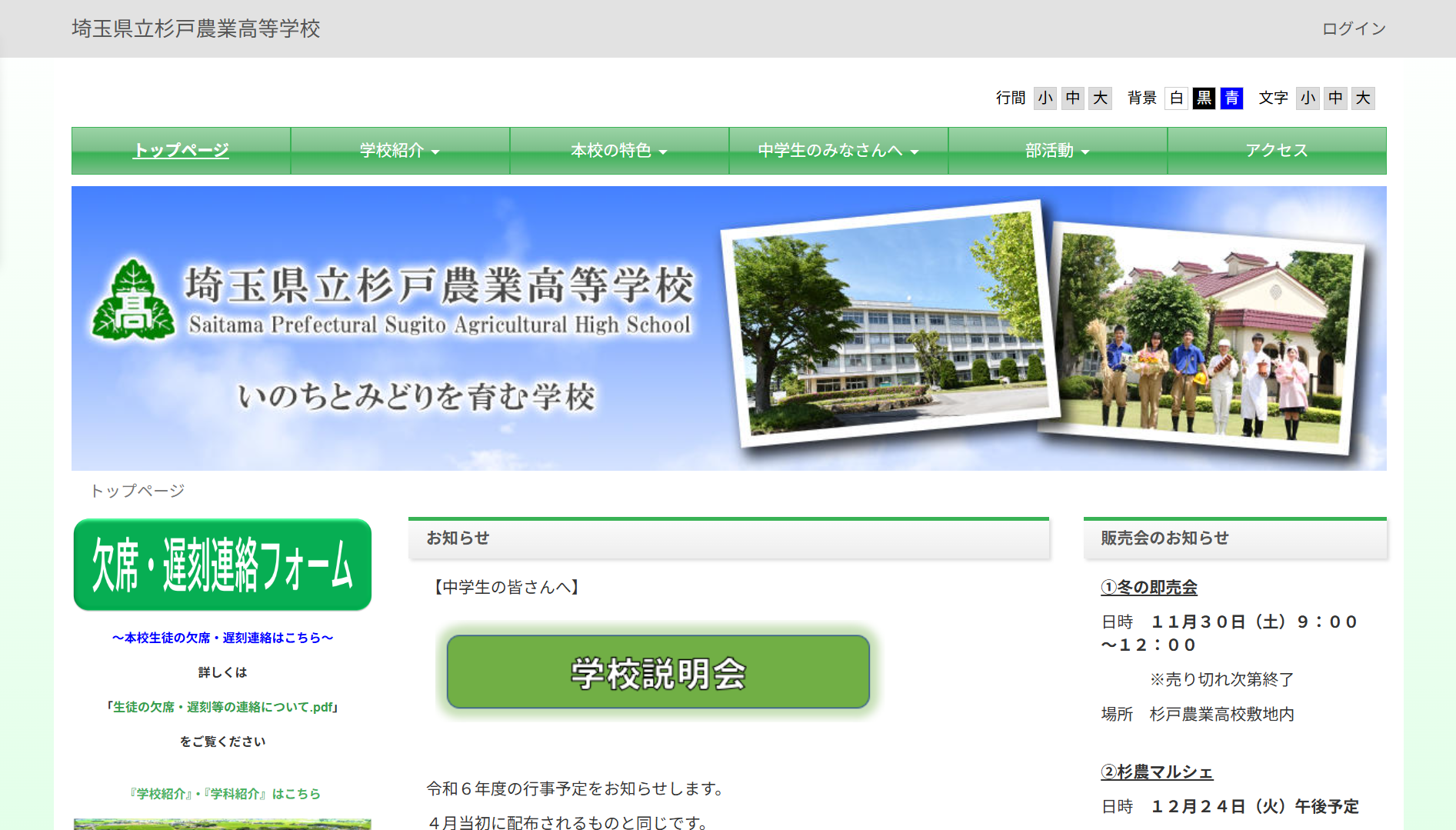Open the アクセス menu item
Screen dimensions: 1456x830
[1277, 151]
